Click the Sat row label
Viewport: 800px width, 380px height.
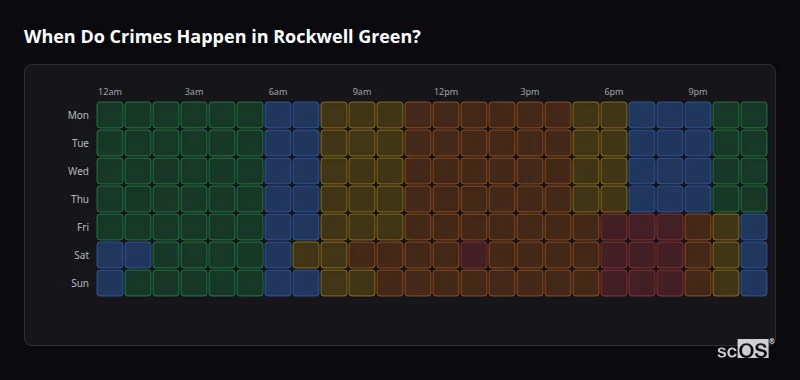(81, 256)
